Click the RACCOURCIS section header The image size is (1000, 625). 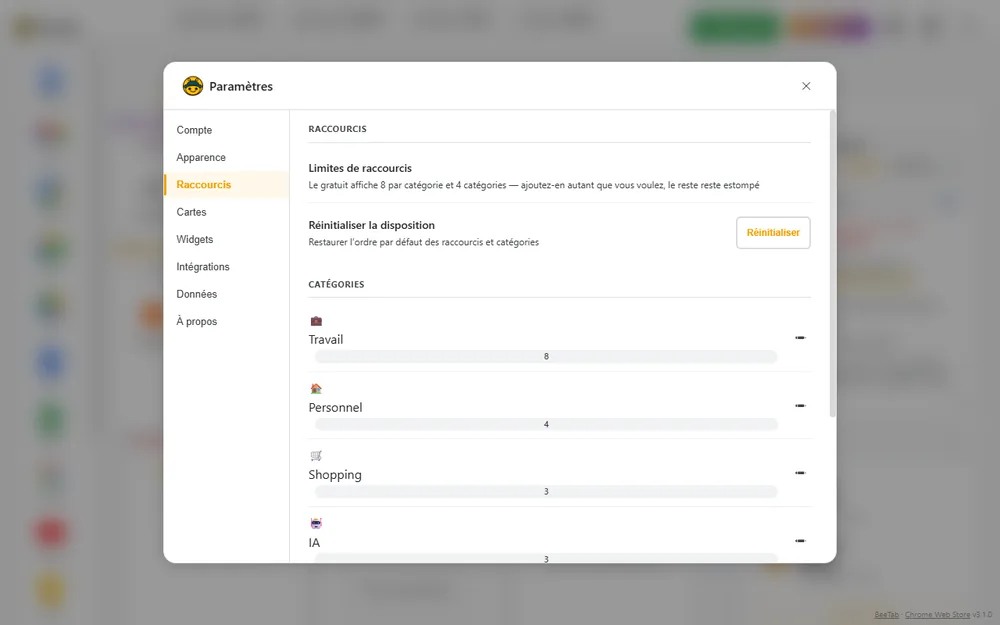[337, 129]
